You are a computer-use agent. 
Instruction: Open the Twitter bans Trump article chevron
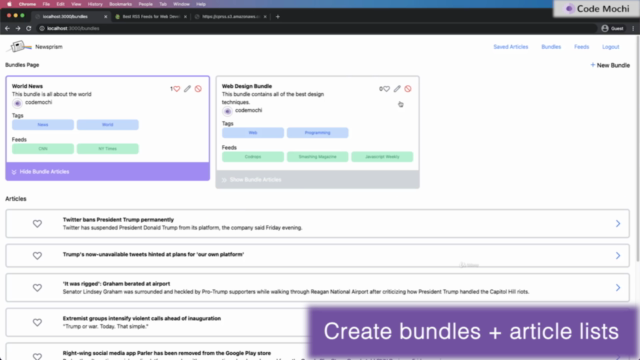[x=618, y=224]
